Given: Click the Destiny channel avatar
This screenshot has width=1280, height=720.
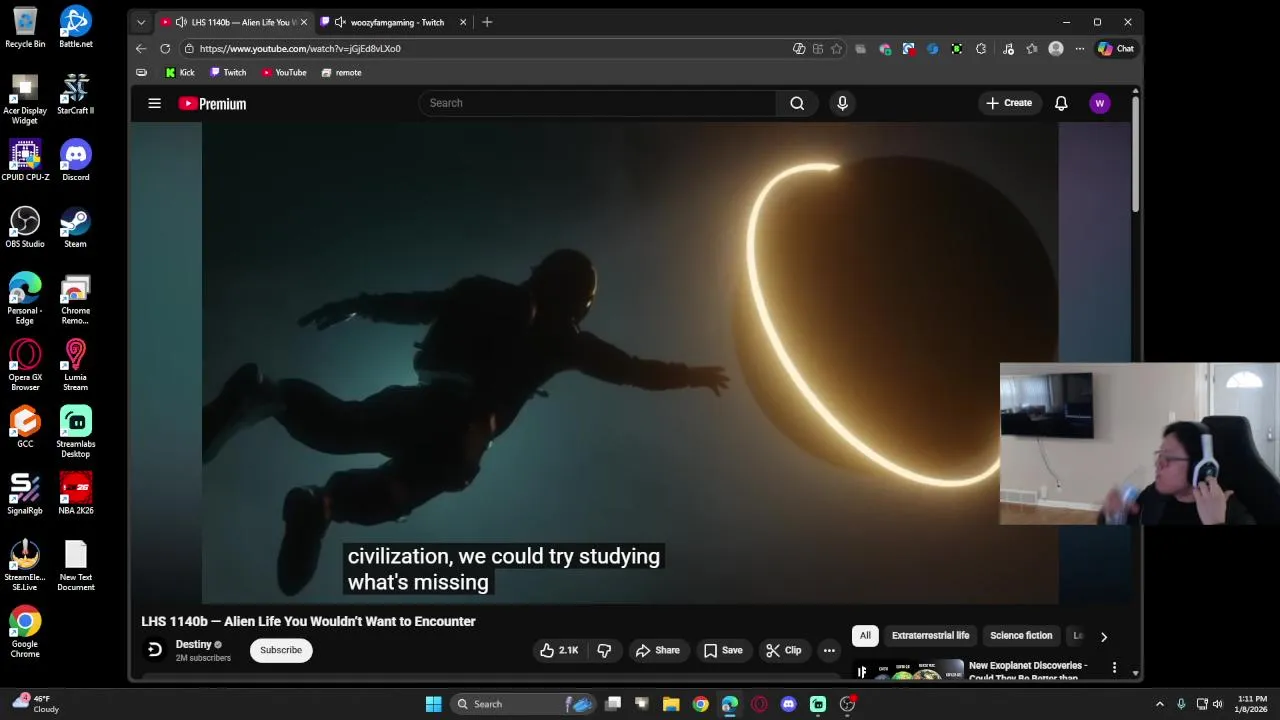Looking at the screenshot, I should point(155,650).
